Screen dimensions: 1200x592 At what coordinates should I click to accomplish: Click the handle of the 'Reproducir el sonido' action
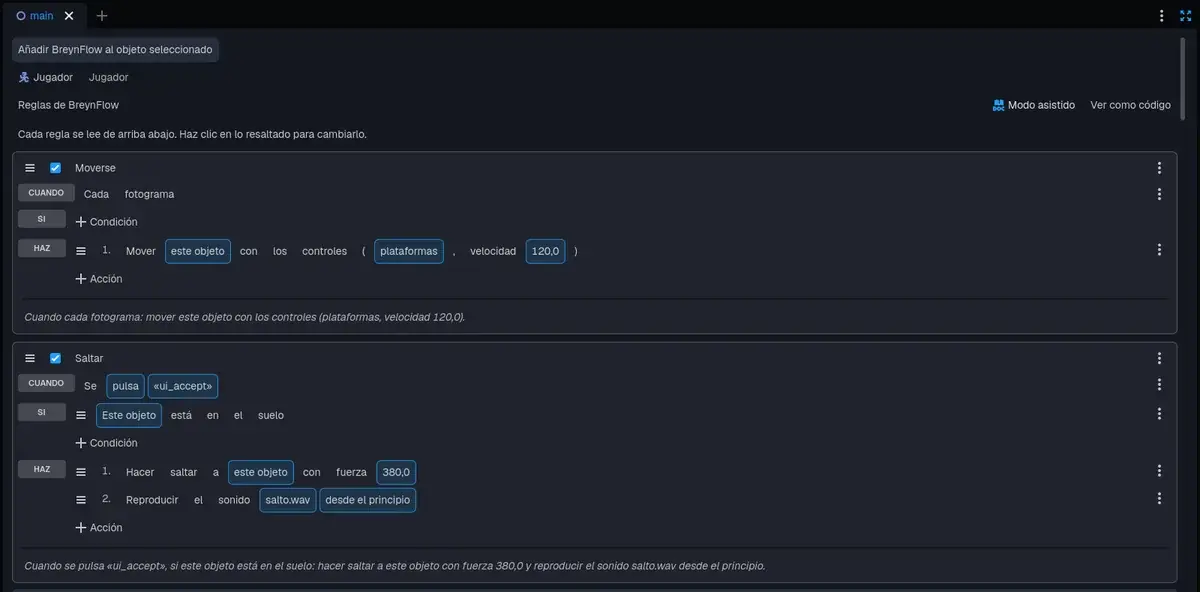point(81,499)
